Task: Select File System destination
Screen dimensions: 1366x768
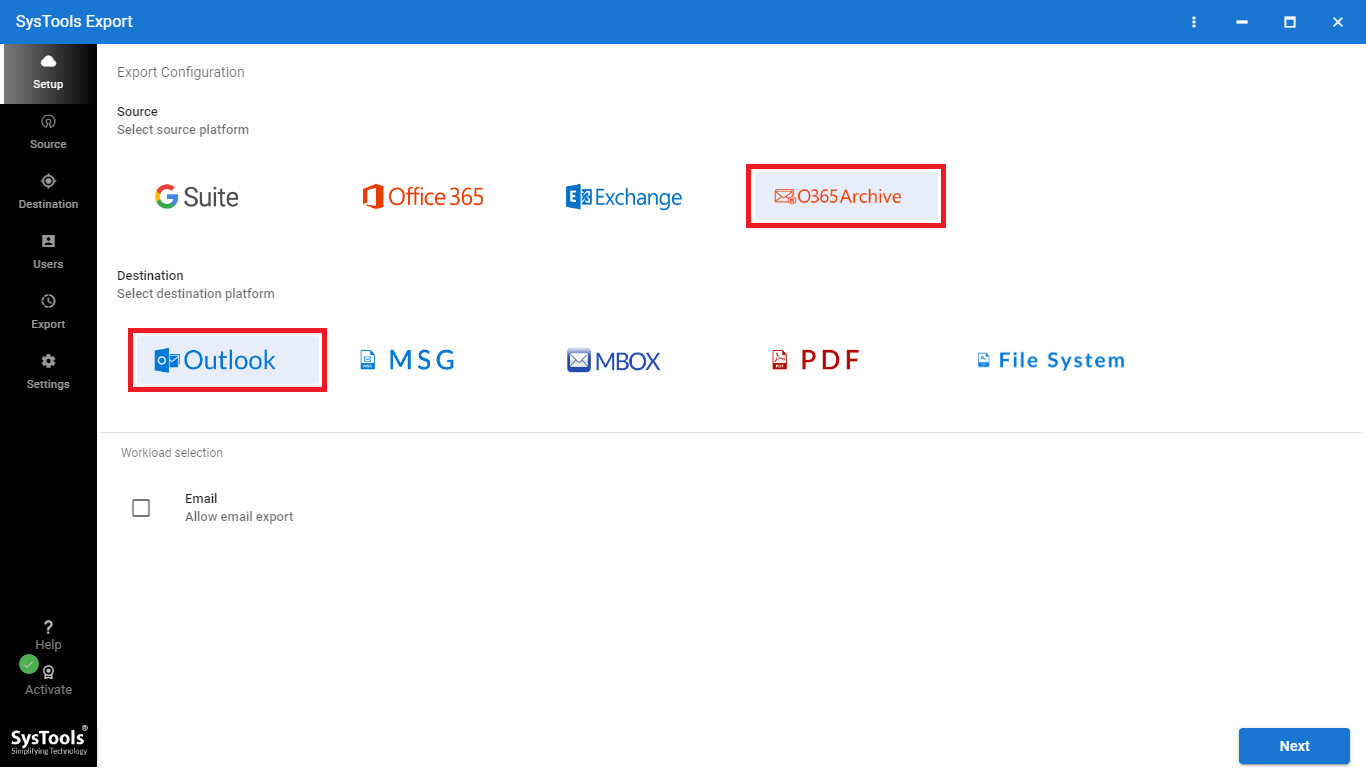Action: [x=1051, y=360]
